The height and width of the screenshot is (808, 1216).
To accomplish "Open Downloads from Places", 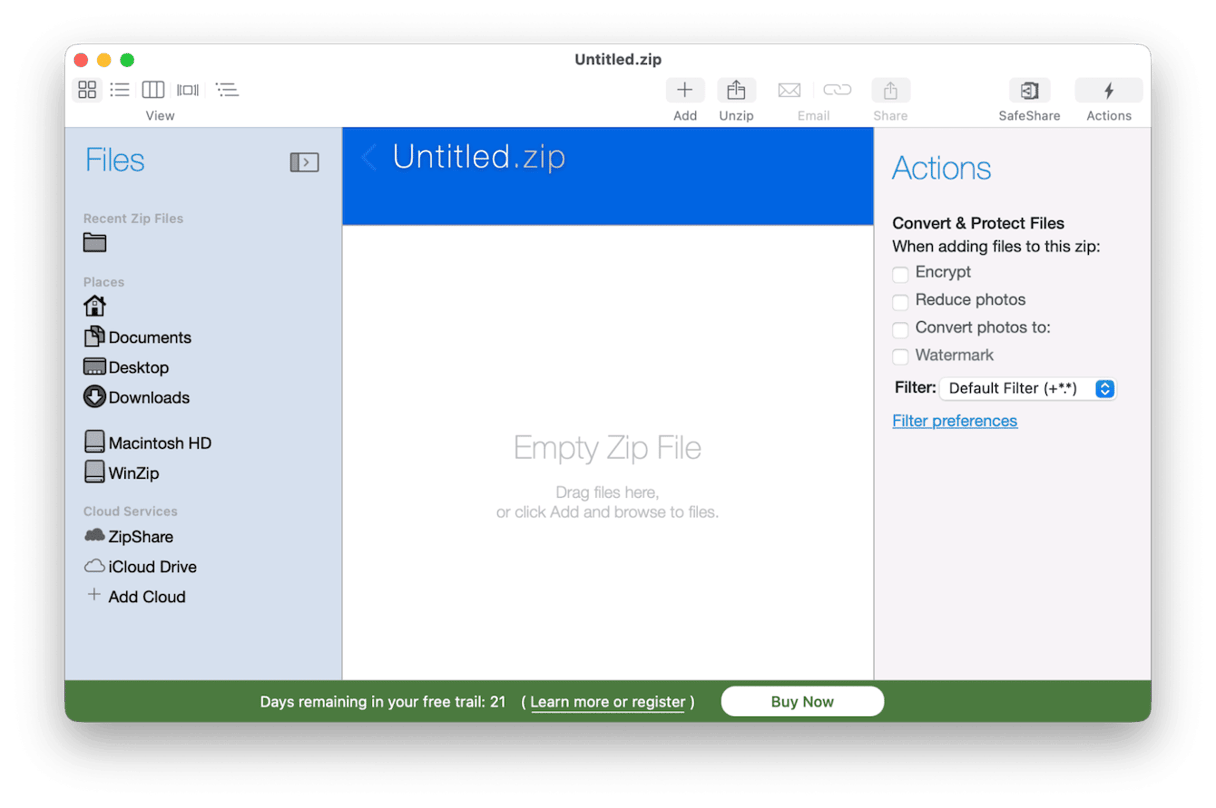I will point(146,397).
